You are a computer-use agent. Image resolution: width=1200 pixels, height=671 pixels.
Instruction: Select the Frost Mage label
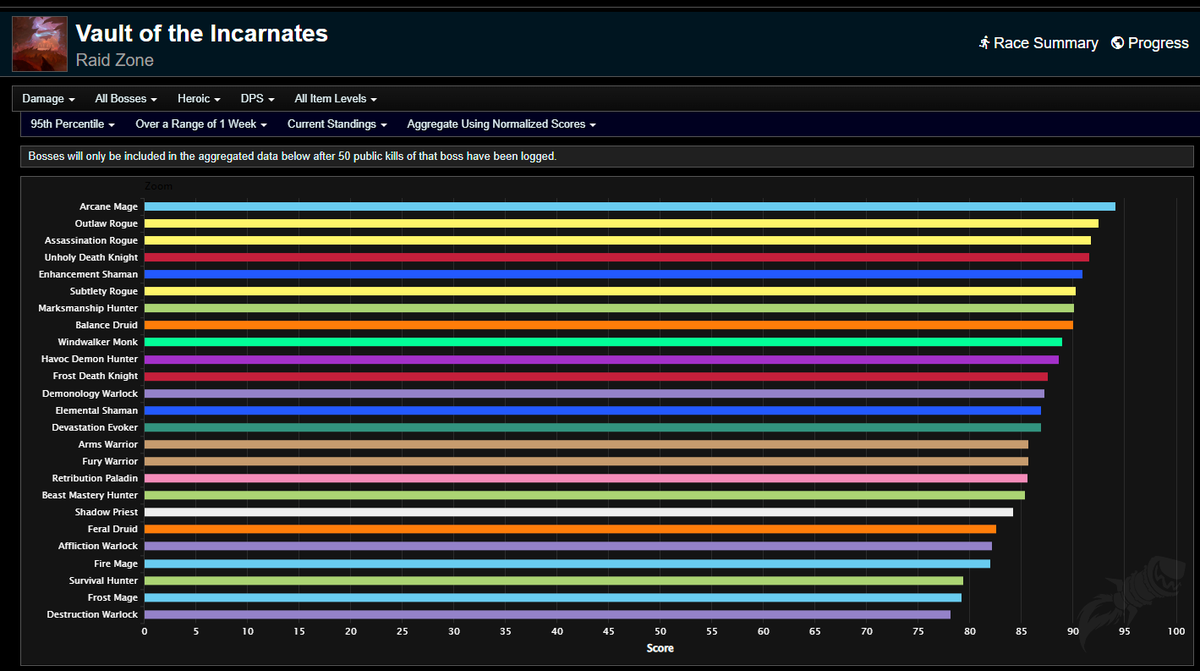click(113, 597)
